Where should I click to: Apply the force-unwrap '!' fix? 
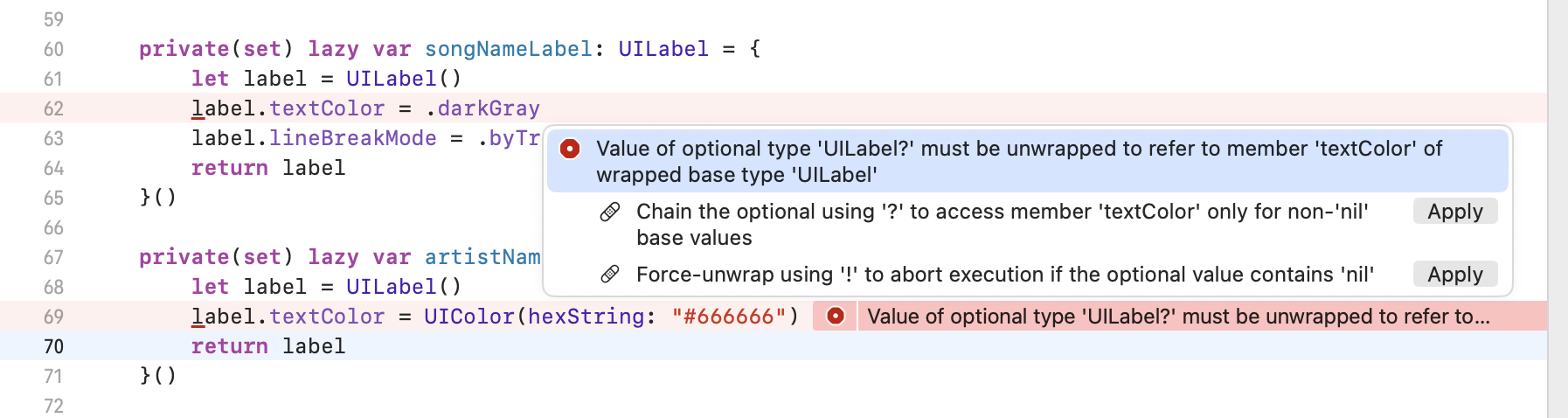point(1455,275)
